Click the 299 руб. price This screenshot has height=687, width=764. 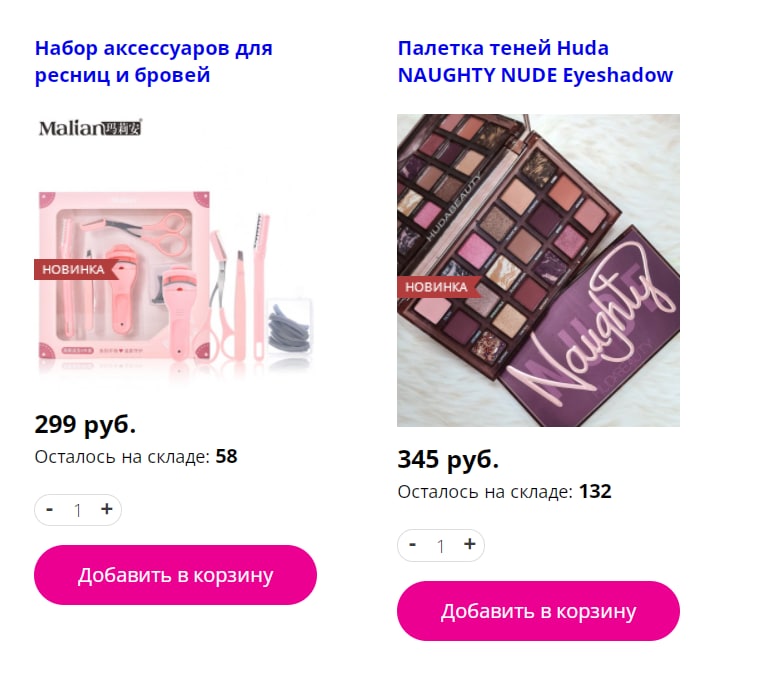coord(85,424)
